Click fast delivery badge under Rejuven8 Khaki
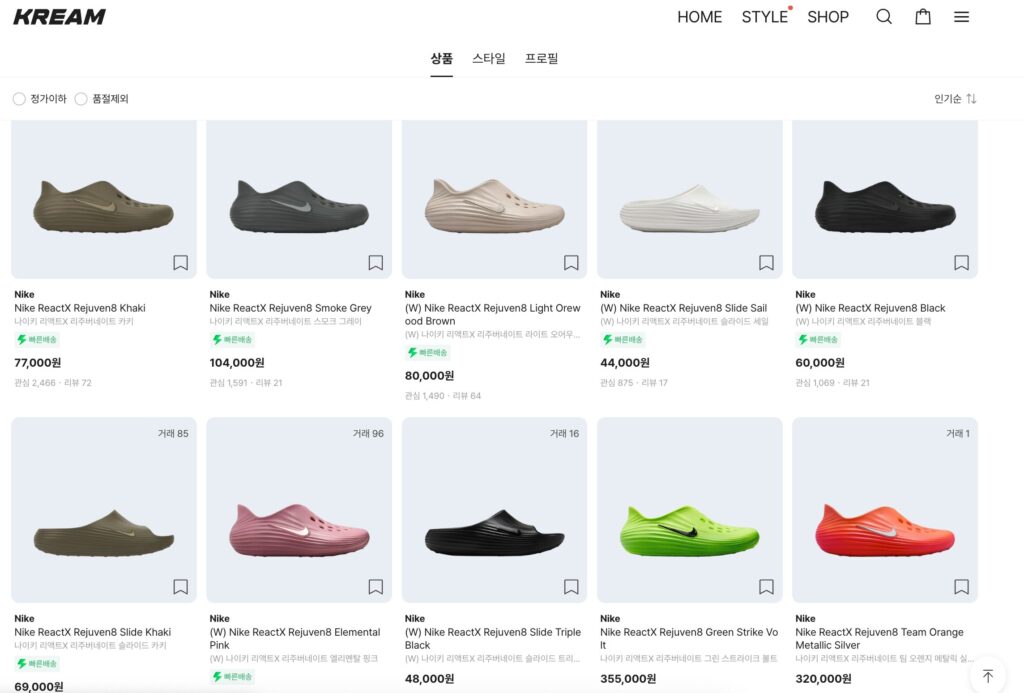 coord(37,340)
